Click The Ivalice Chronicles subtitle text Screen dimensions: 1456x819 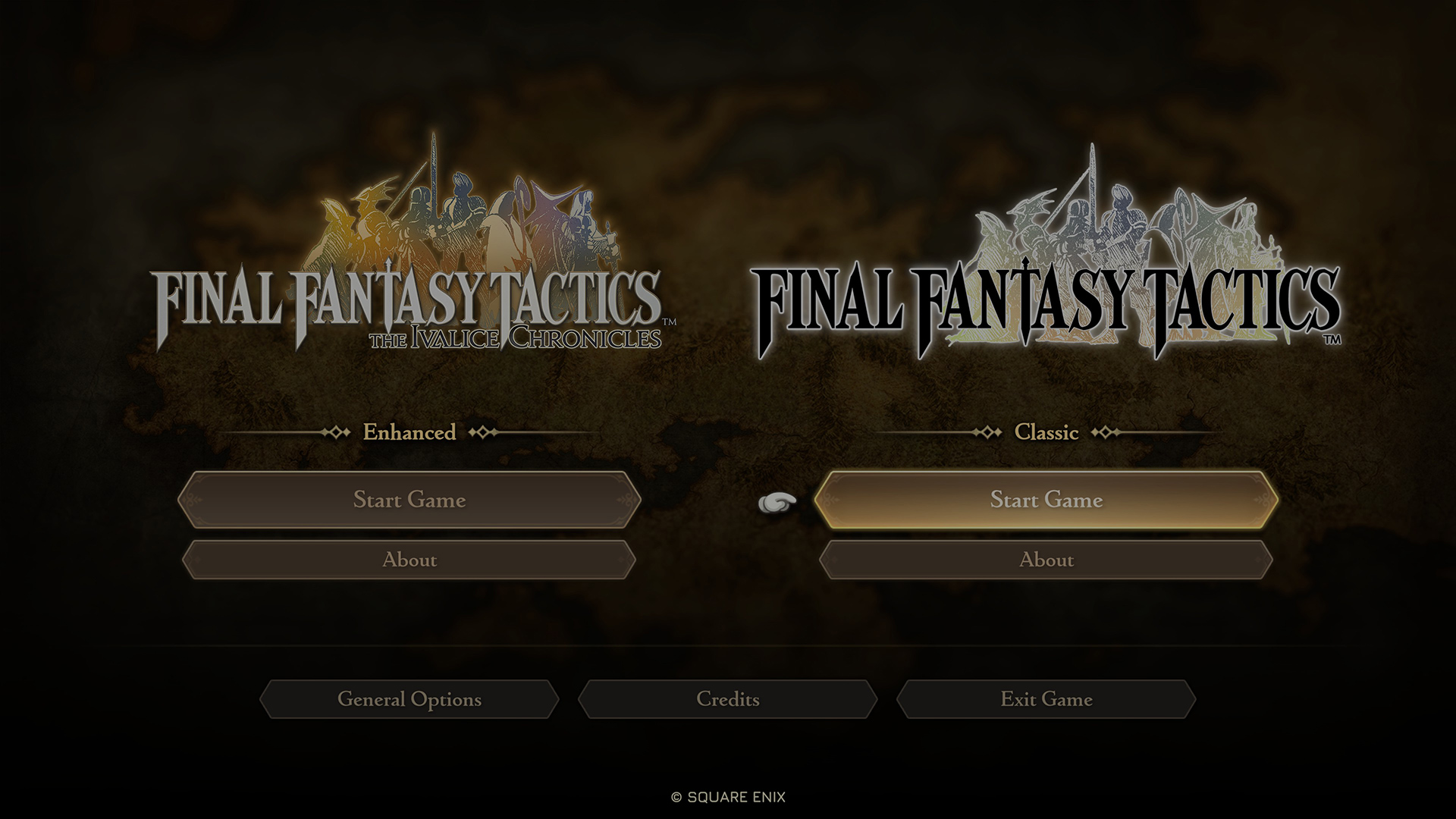pos(516,337)
